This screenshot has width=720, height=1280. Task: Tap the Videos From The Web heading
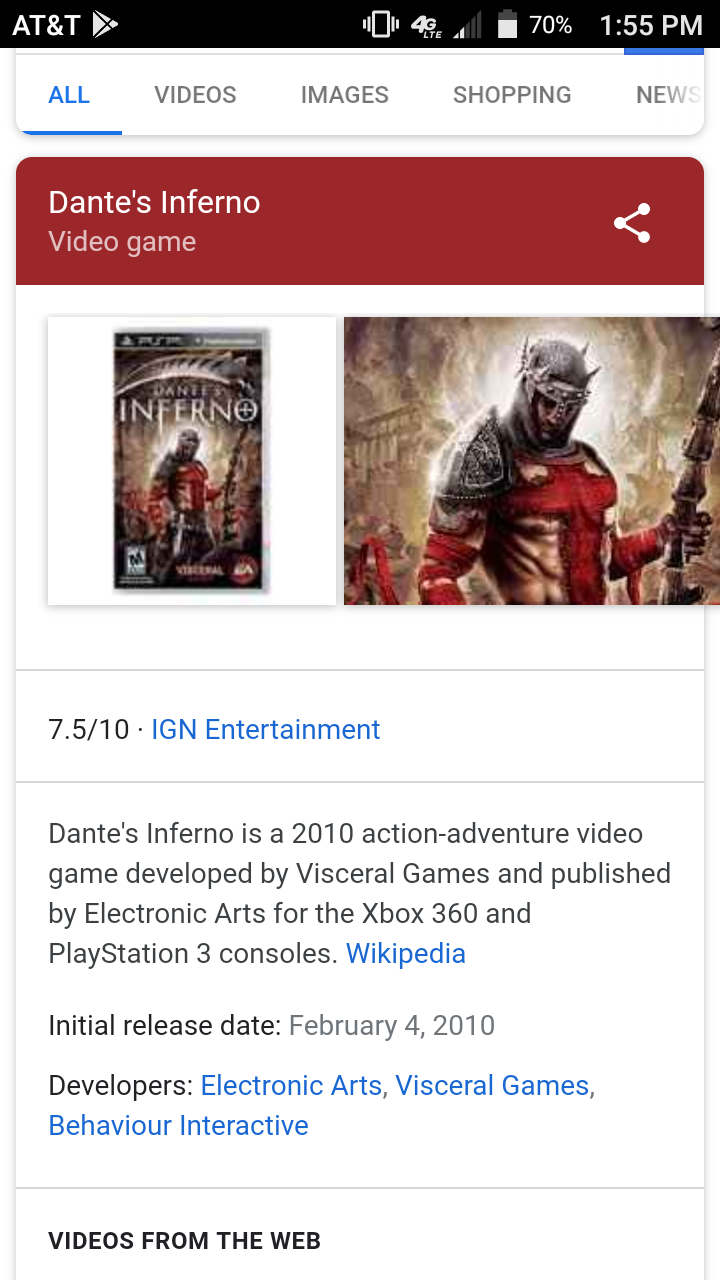184,1241
